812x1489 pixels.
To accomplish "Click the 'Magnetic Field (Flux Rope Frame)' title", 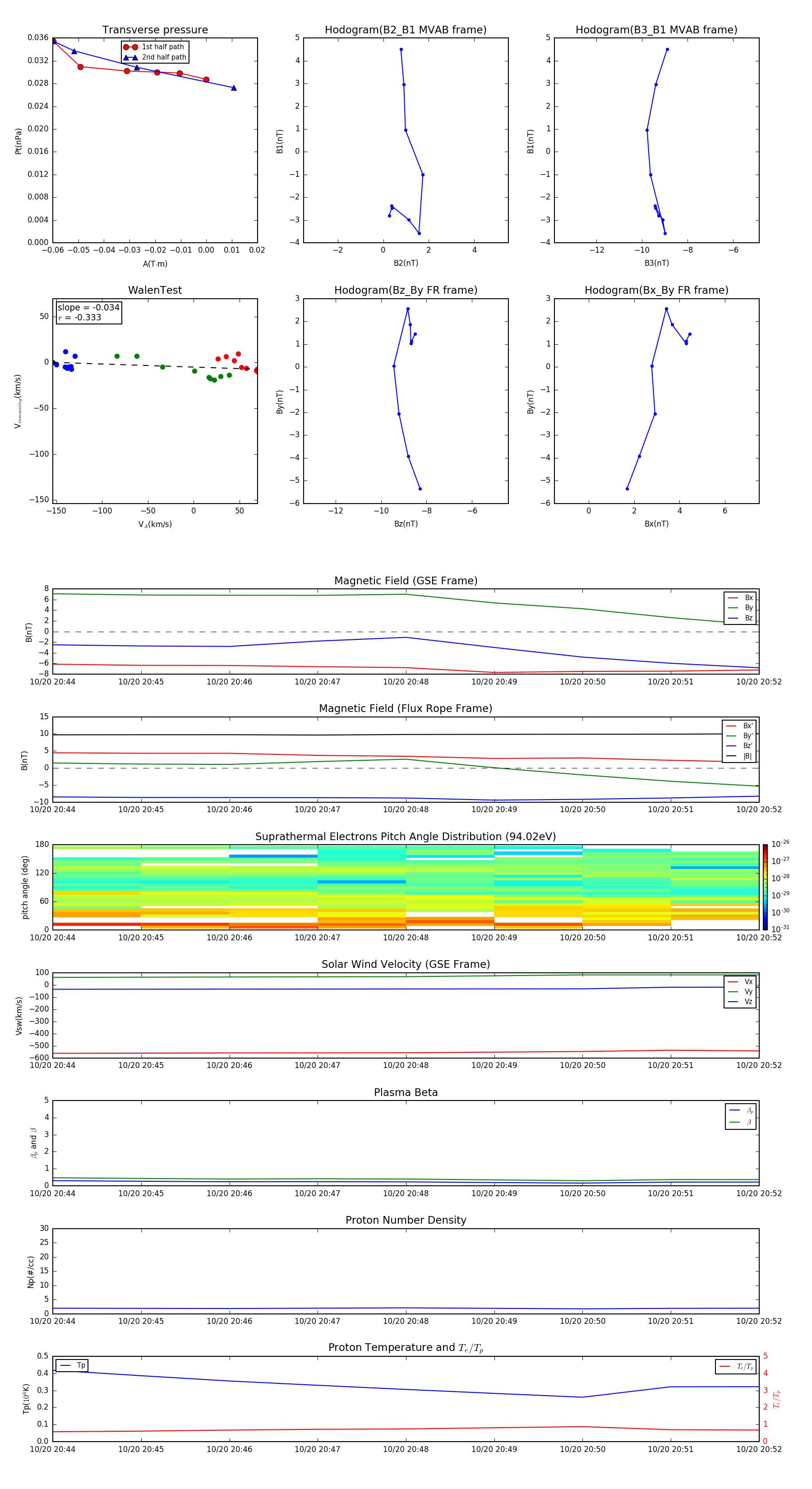I will point(406,709).
